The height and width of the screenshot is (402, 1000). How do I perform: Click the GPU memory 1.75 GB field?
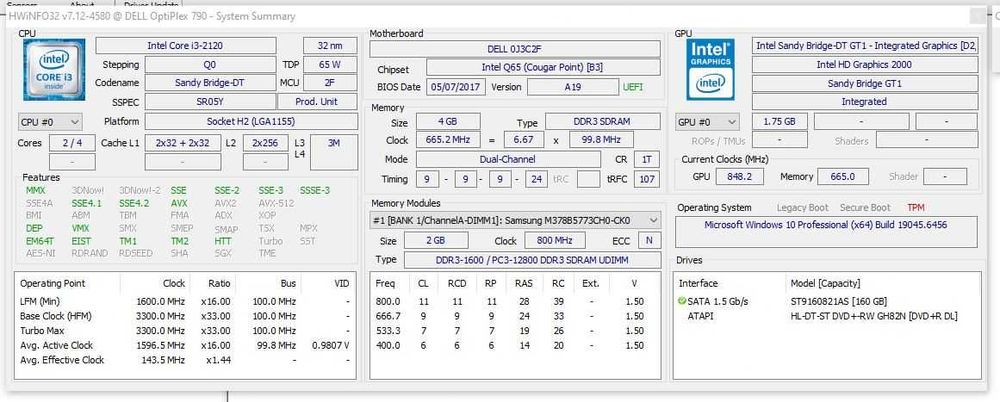coord(779,121)
